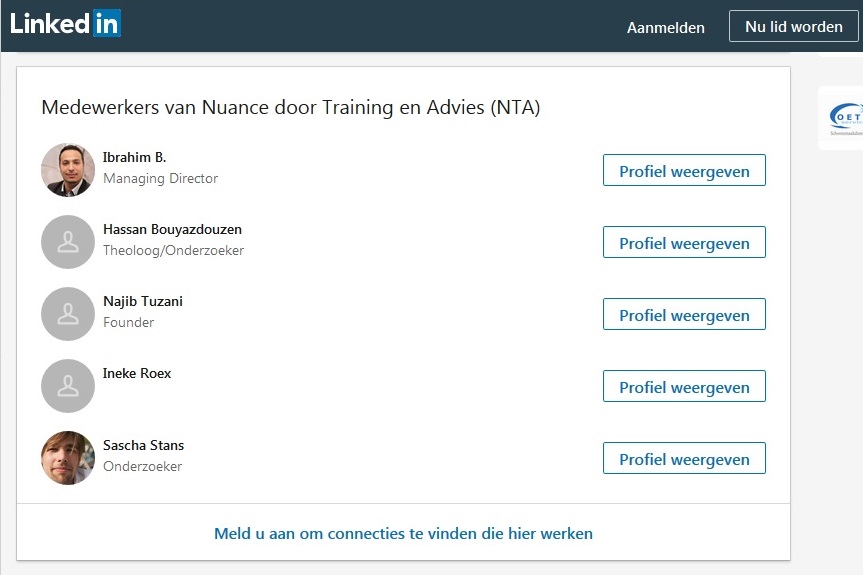Click Najib Tuzani's placeholder avatar
This screenshot has width=863, height=575.
pos(68,314)
